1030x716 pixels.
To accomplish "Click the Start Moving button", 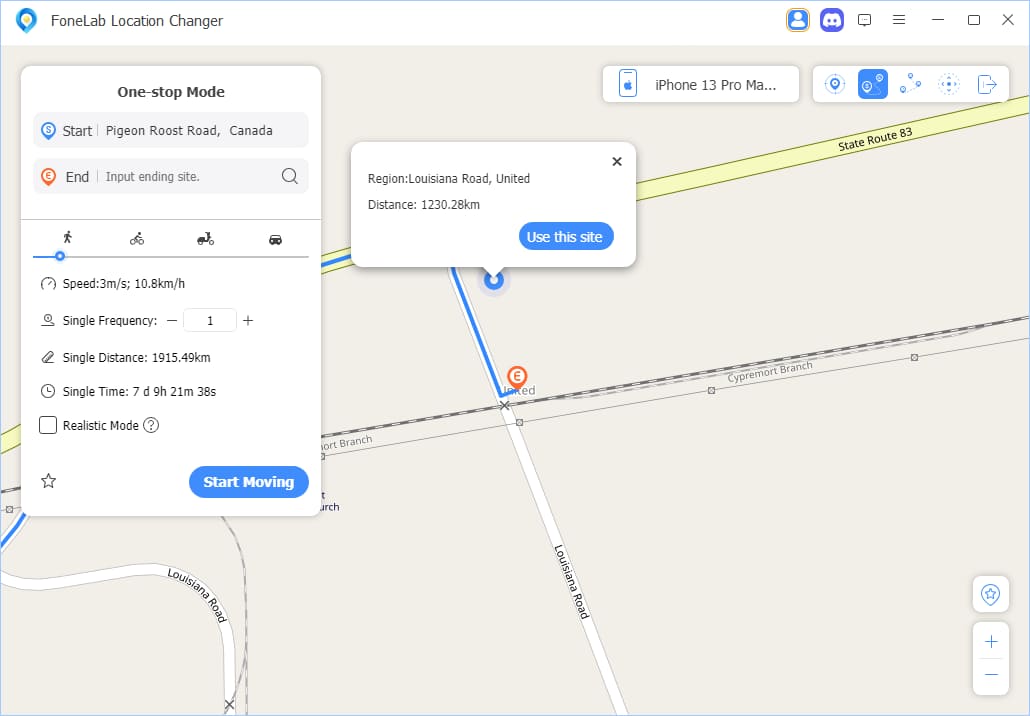I will click(x=249, y=482).
